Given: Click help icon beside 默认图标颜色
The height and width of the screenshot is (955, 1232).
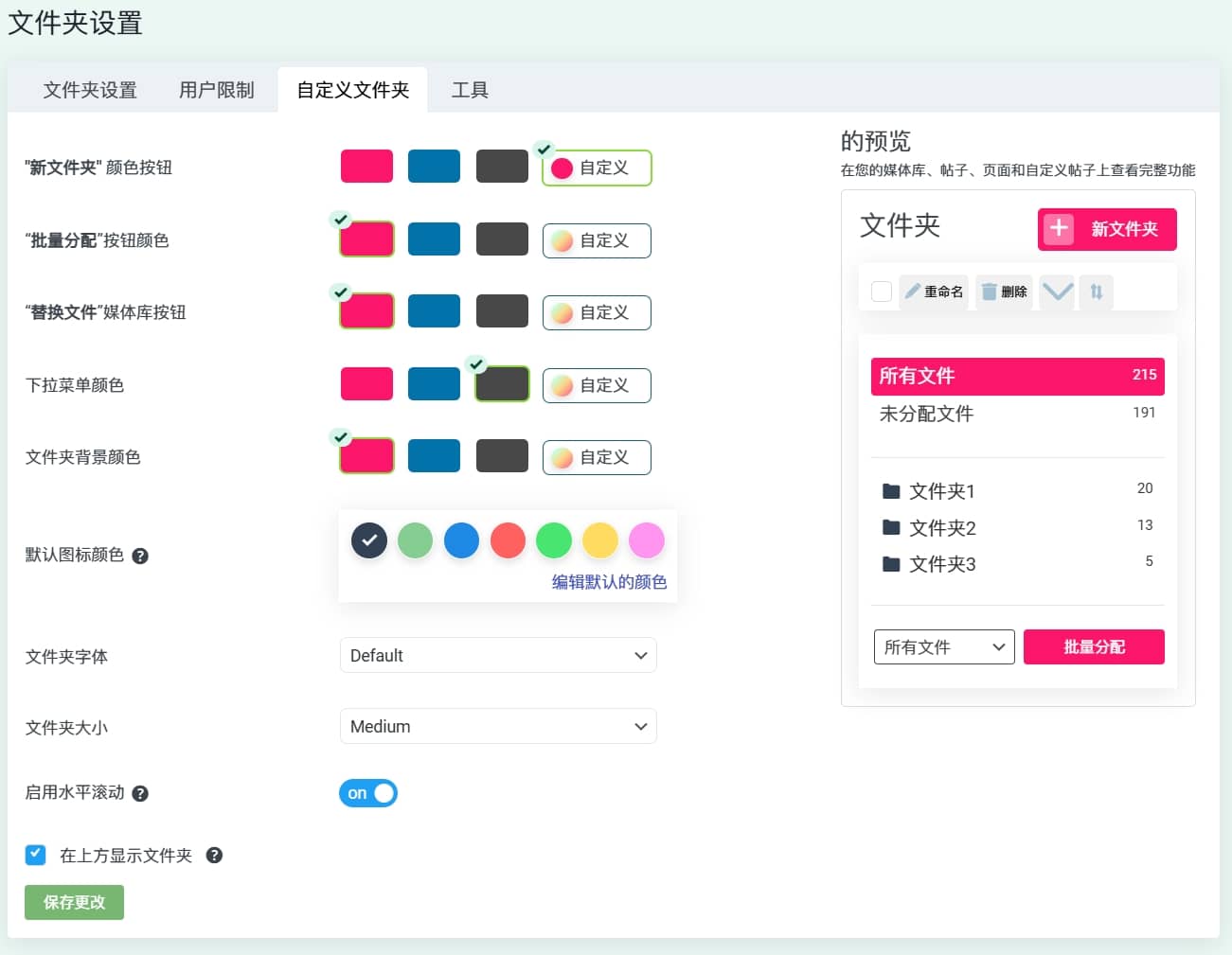Looking at the screenshot, I should tap(140, 556).
